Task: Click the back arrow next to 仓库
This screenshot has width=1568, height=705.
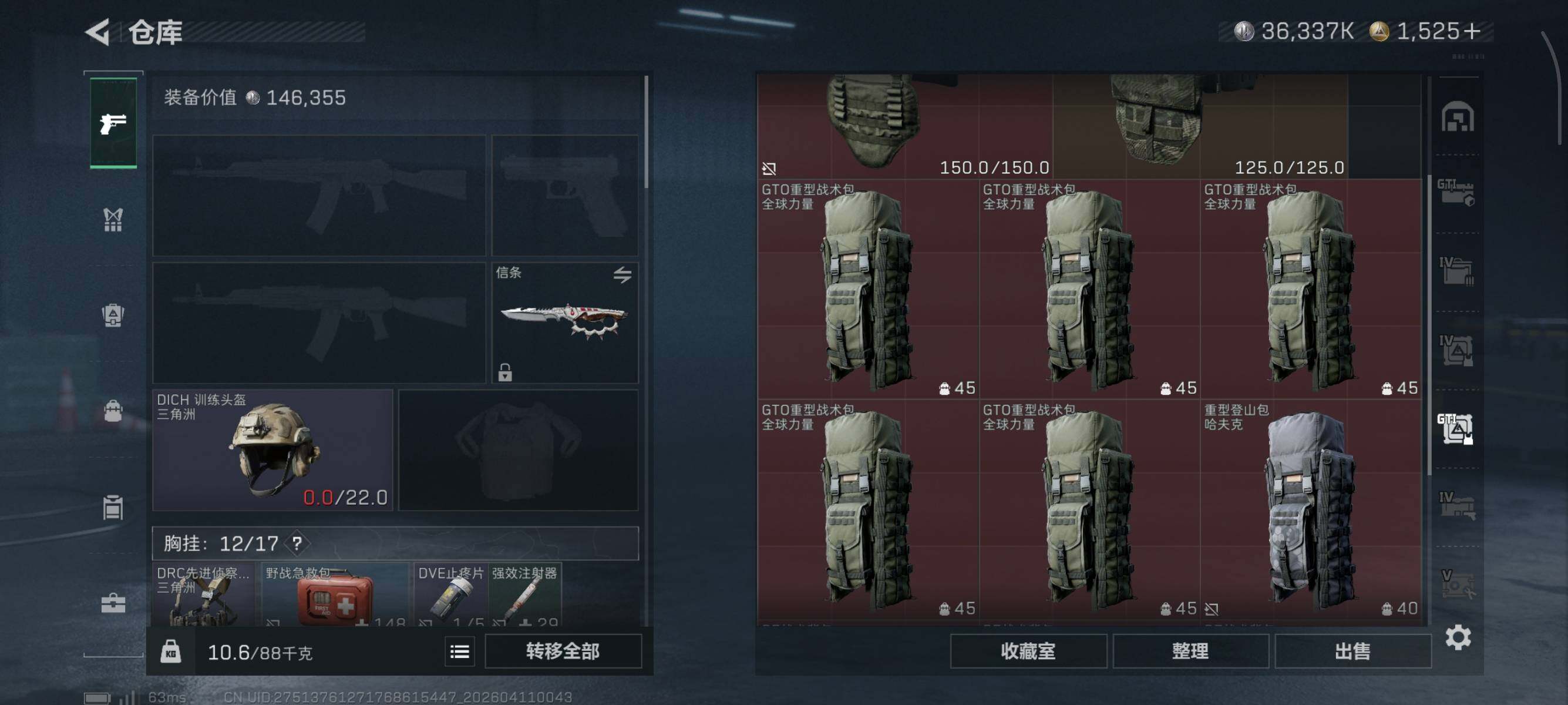Action: click(x=99, y=32)
